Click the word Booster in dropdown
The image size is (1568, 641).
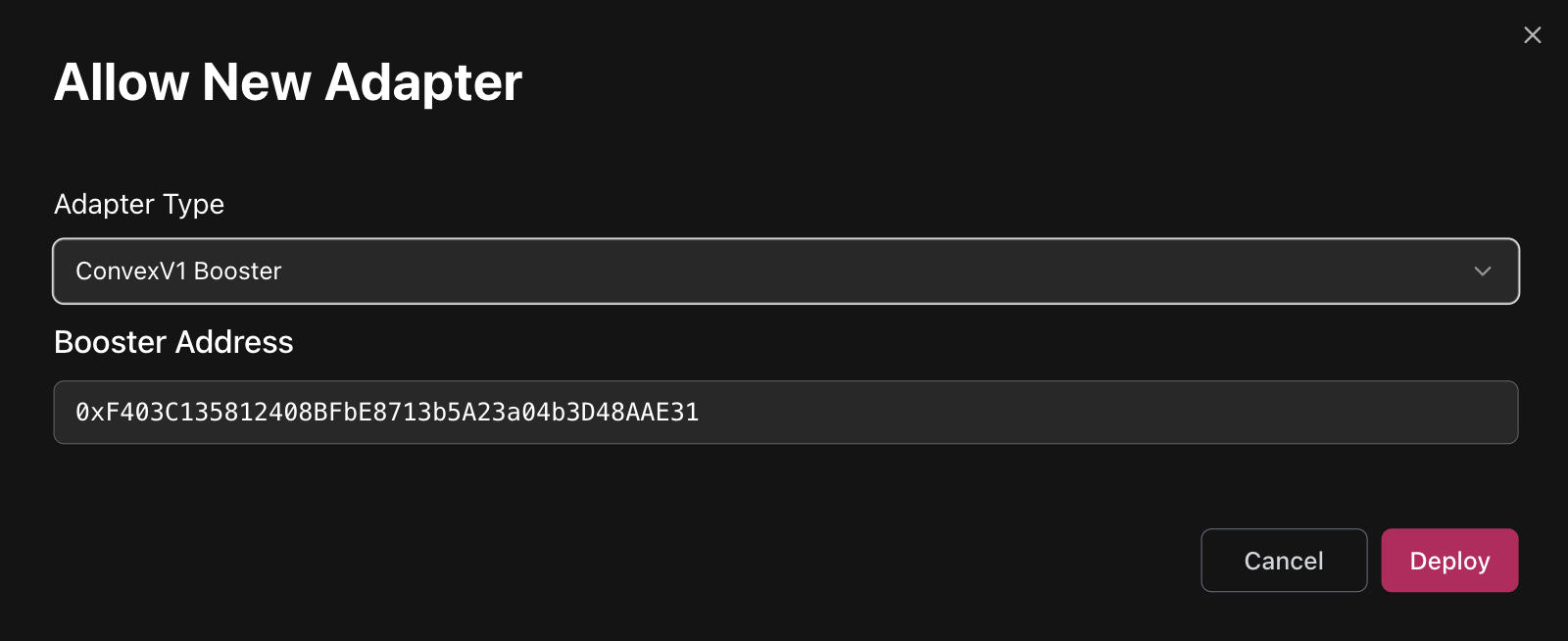[238, 271]
